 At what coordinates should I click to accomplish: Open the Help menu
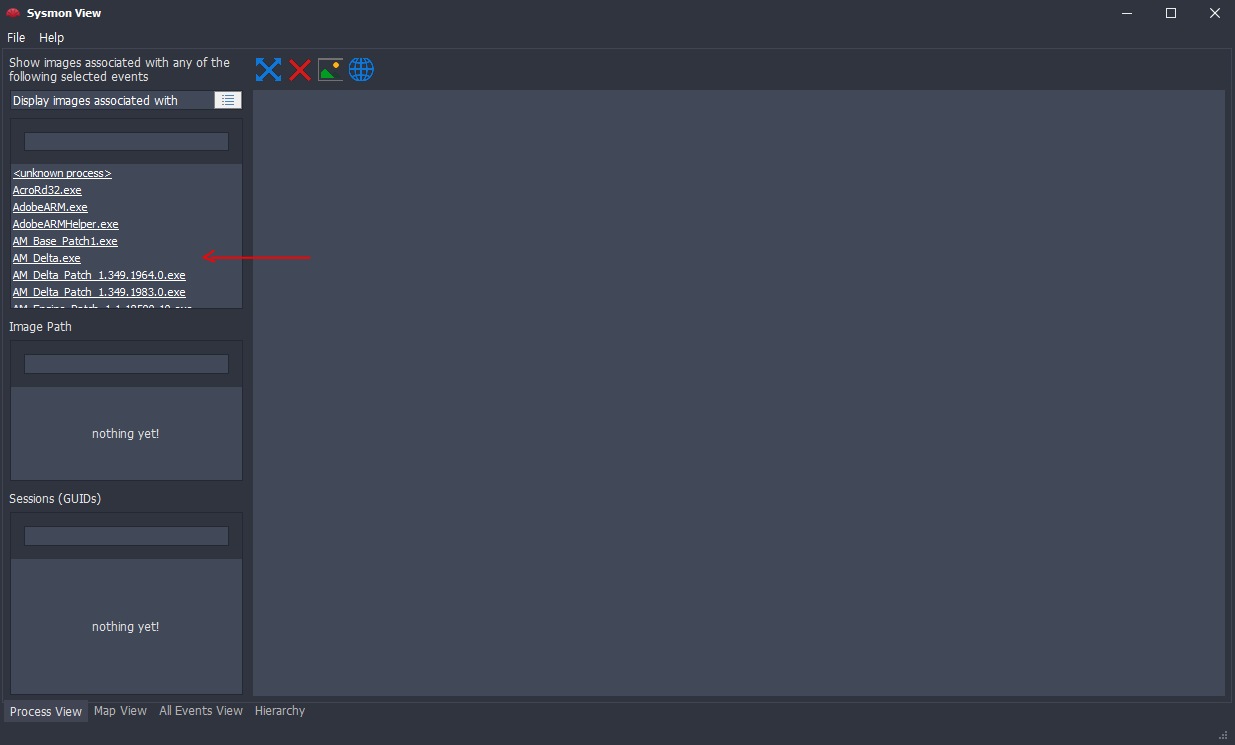coord(52,37)
